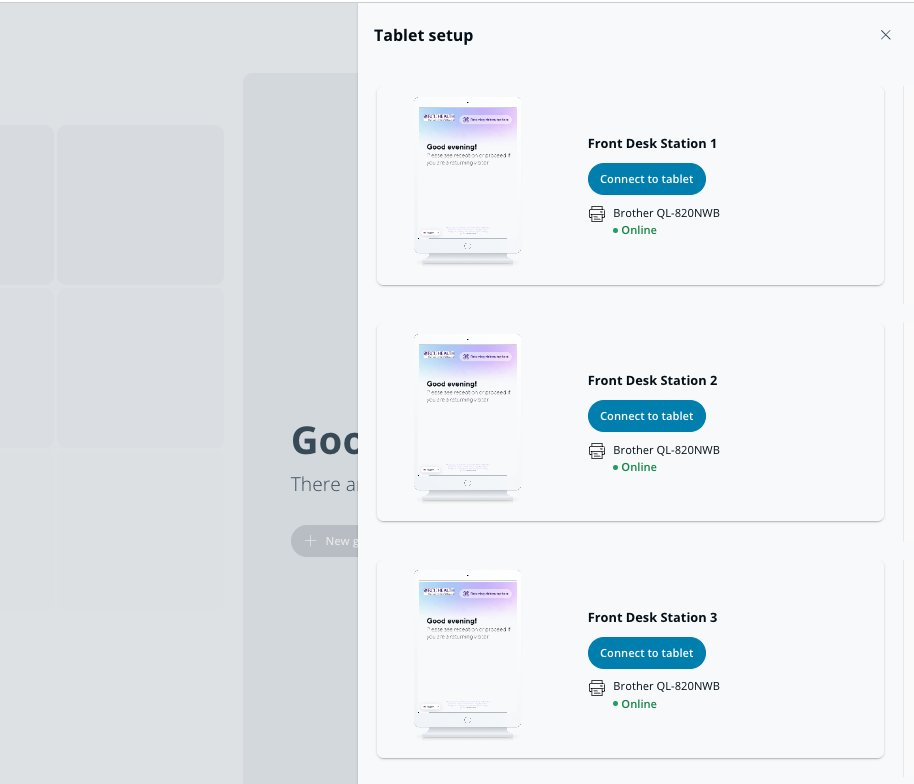Connect to tablet for Front Desk Station 3
This screenshot has height=784, width=914.
click(647, 653)
